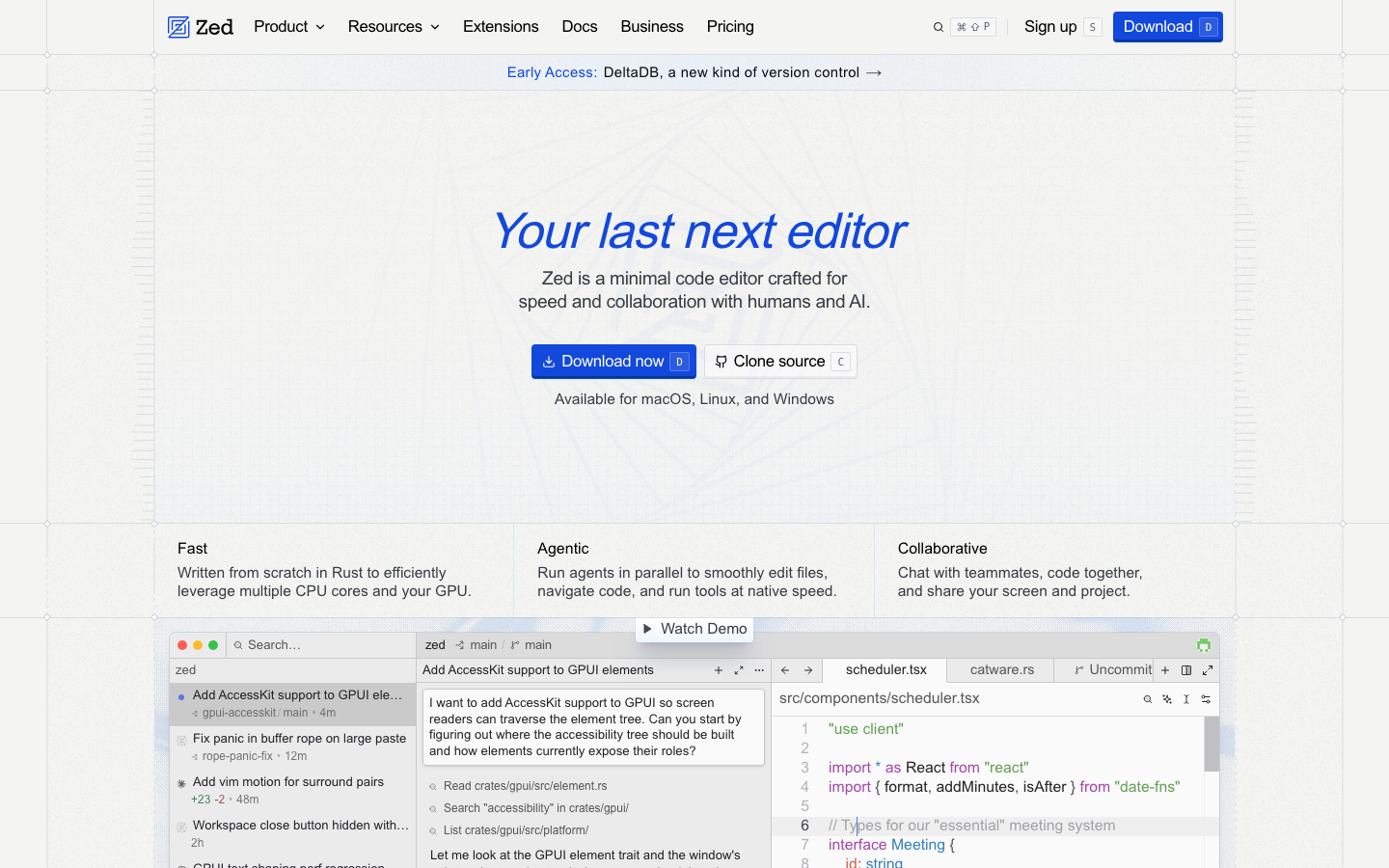Select the 'Add AccessKit support to GPUI ele…' thread
The height and width of the screenshot is (868, 1389).
[292, 704]
